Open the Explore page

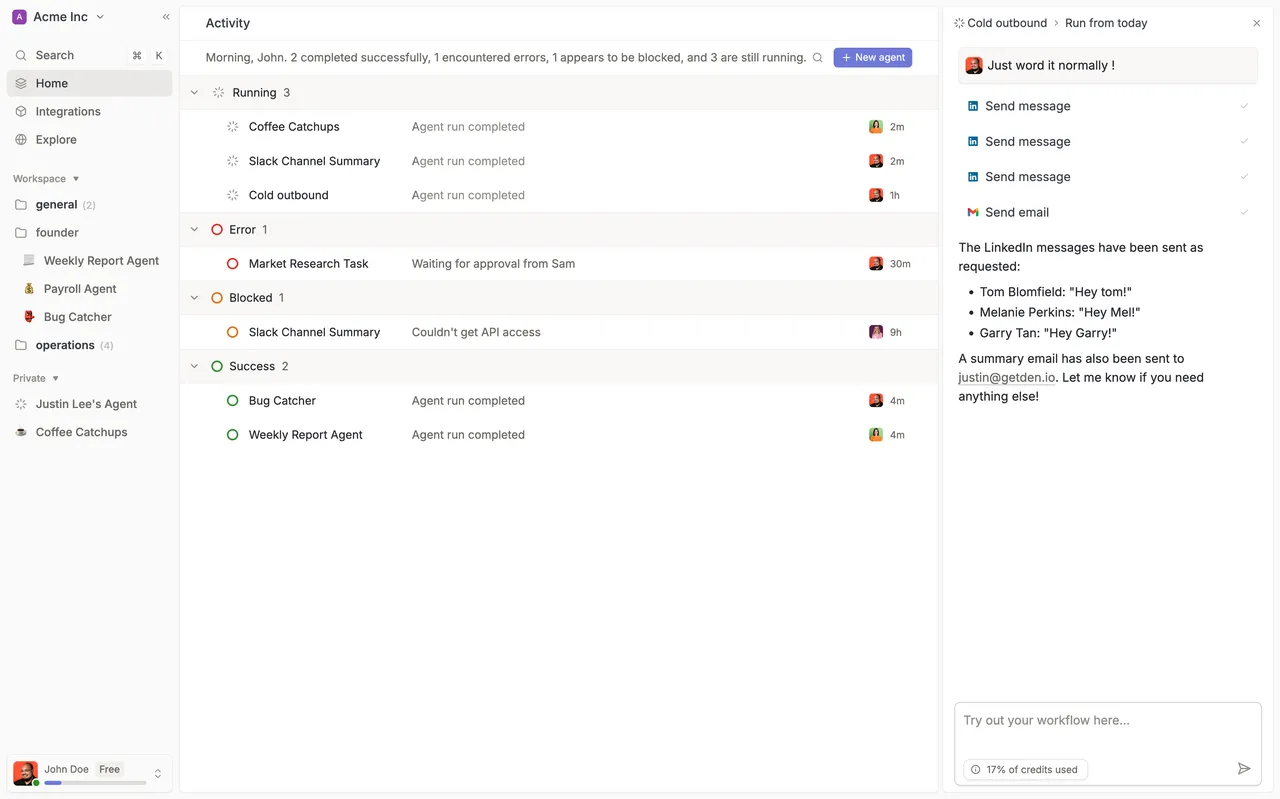[89, 139]
